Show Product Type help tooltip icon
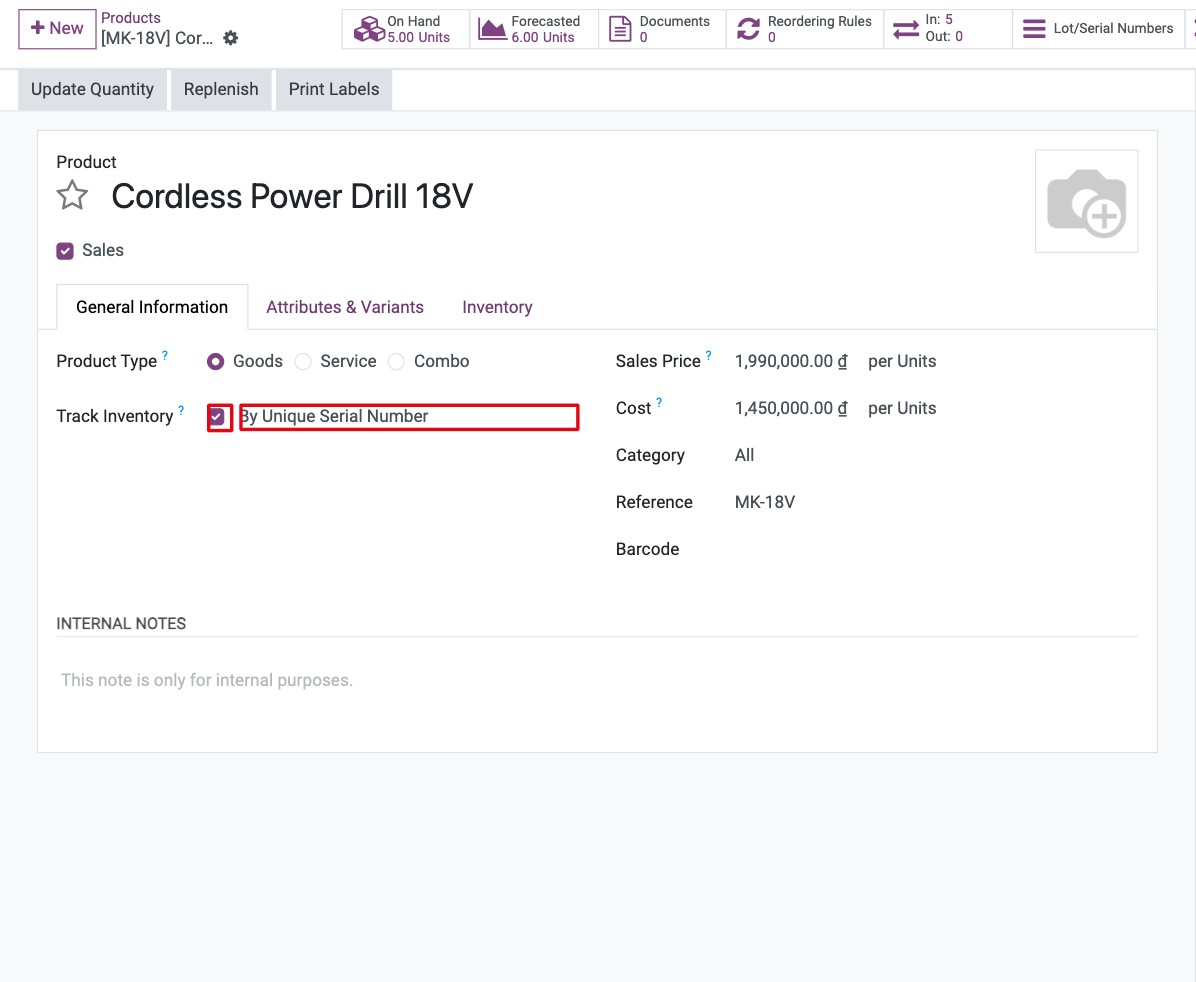This screenshot has width=1196, height=982. (x=165, y=356)
